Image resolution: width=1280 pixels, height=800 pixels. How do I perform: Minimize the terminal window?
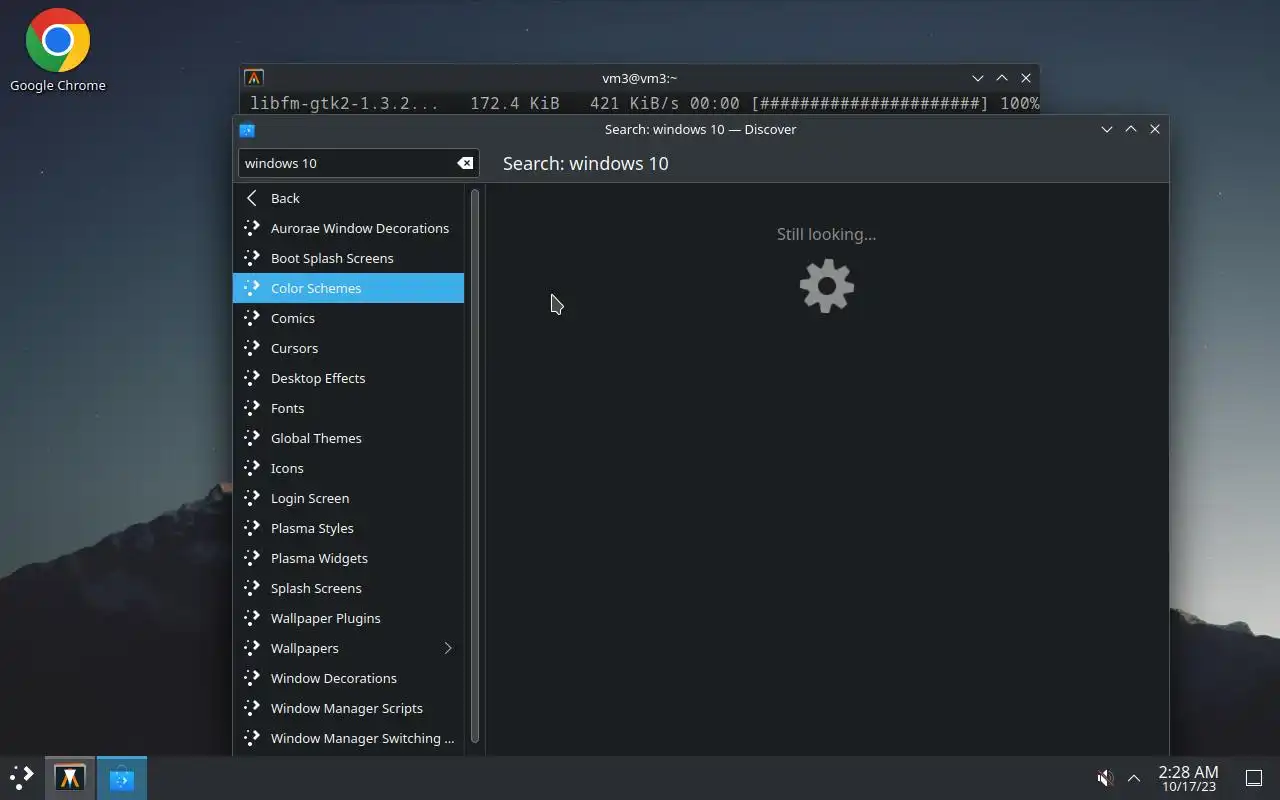[x=978, y=78]
